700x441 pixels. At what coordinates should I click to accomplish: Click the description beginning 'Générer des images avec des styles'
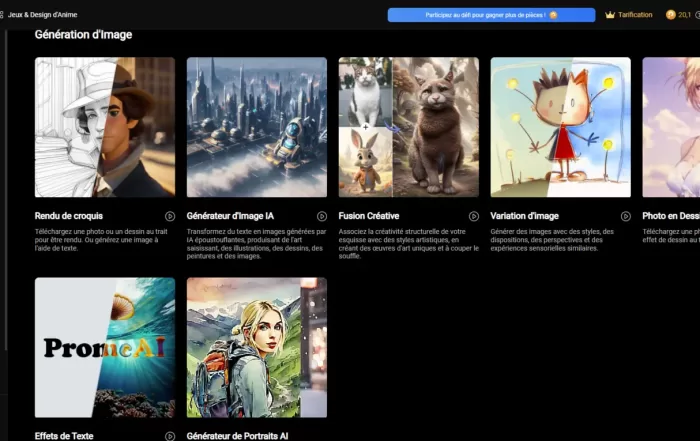[x=552, y=240]
